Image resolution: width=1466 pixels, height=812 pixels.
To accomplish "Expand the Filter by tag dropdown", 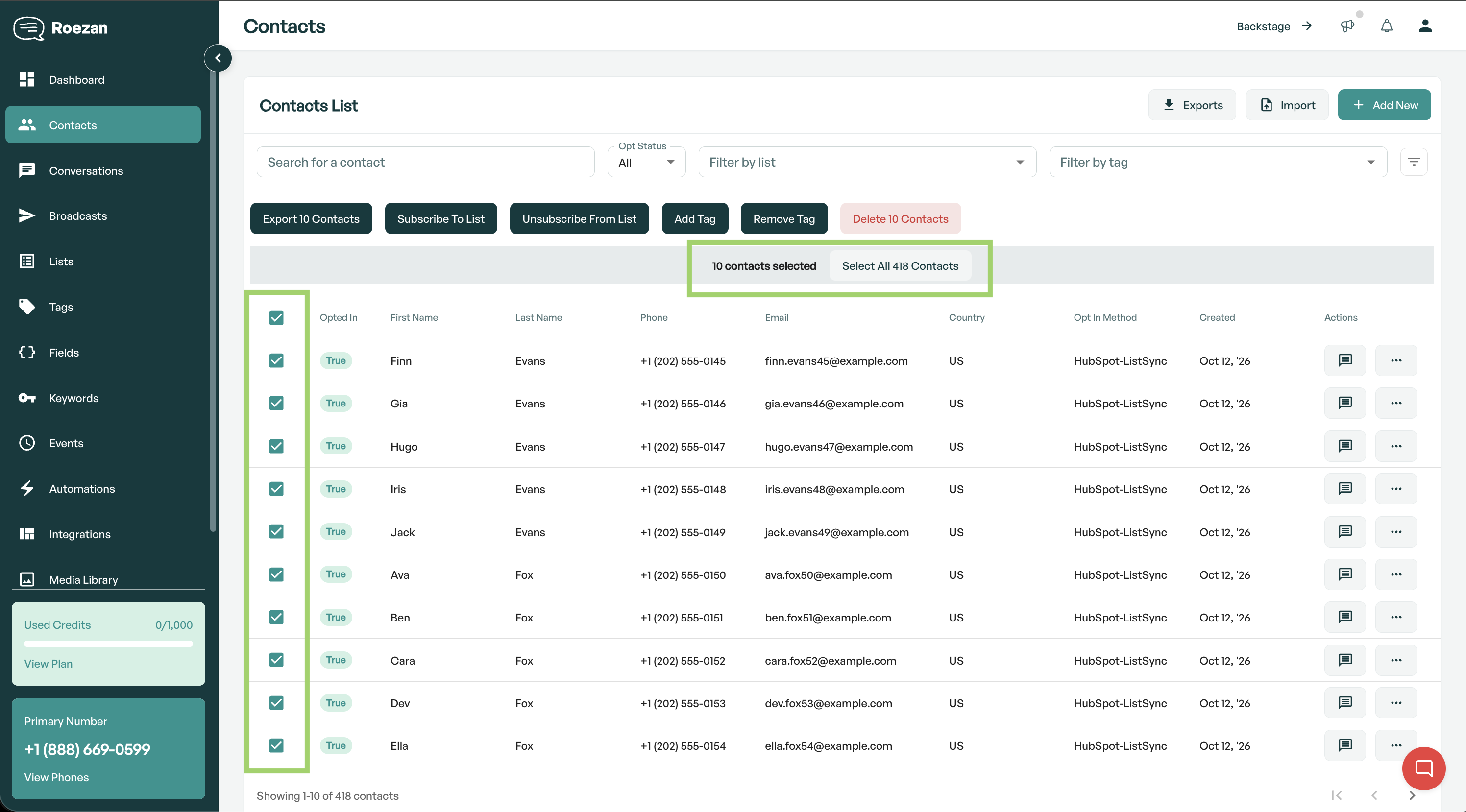I will 1218,162.
